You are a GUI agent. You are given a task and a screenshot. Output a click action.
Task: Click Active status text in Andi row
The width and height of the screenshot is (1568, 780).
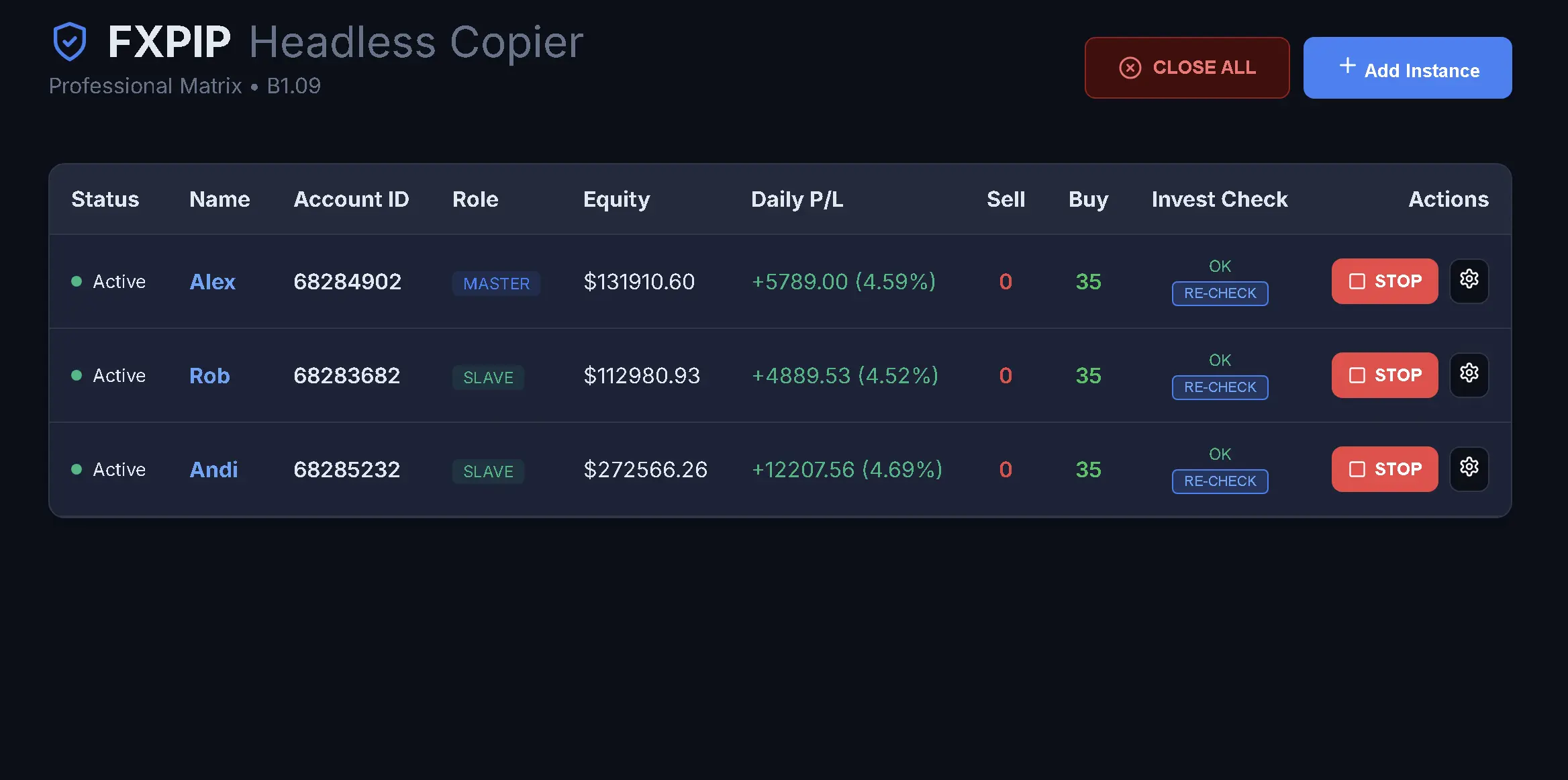[119, 469]
